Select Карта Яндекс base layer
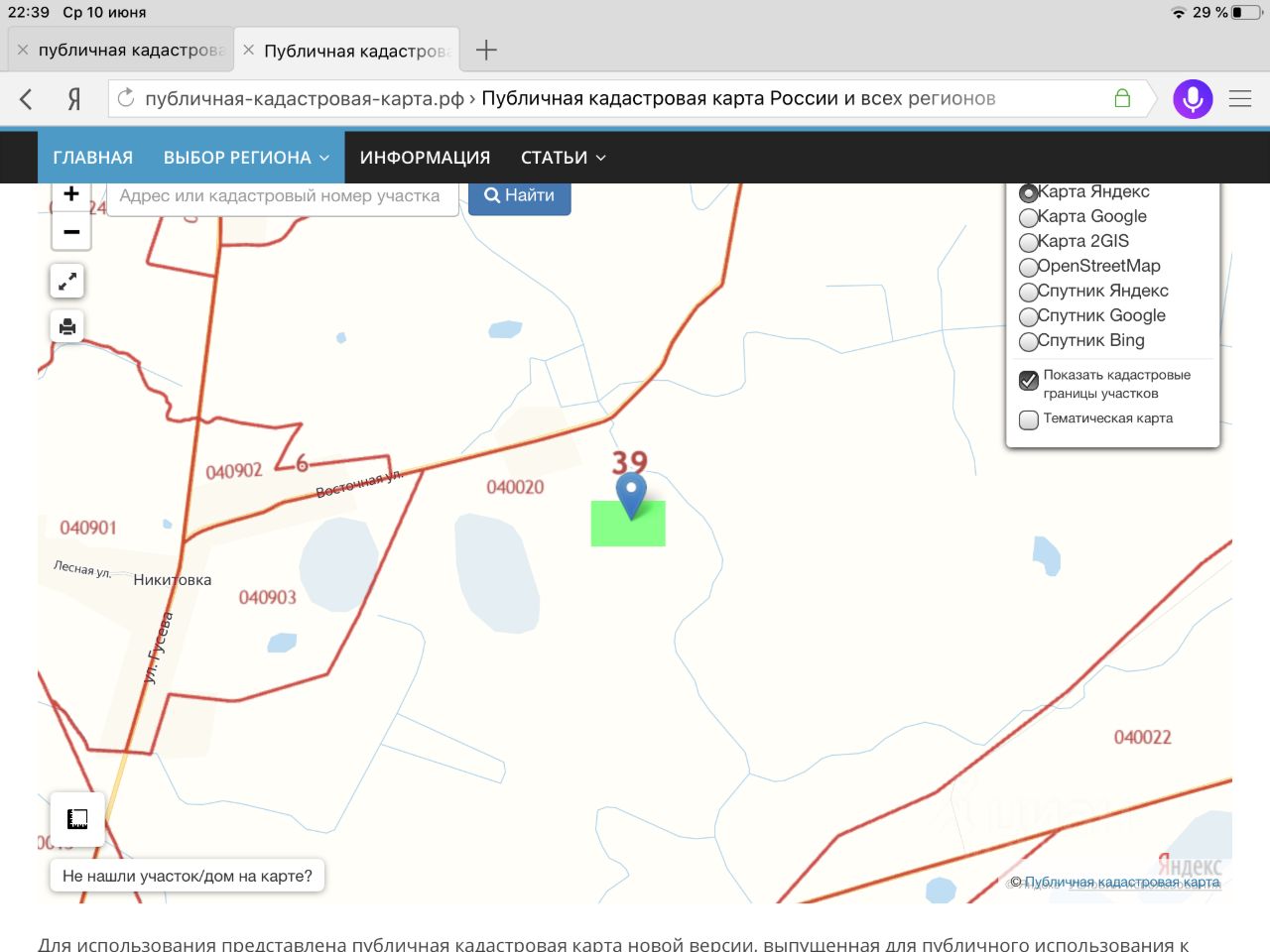 [1029, 192]
